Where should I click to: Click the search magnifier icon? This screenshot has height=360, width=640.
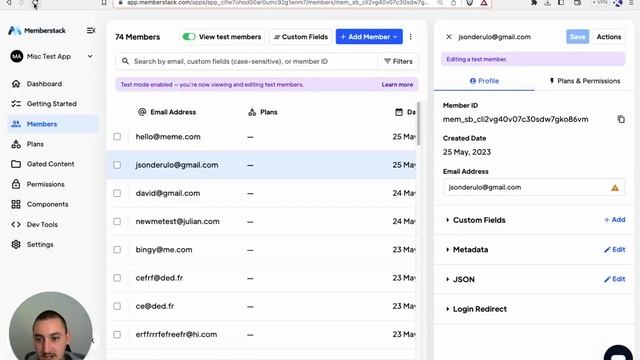(125, 61)
